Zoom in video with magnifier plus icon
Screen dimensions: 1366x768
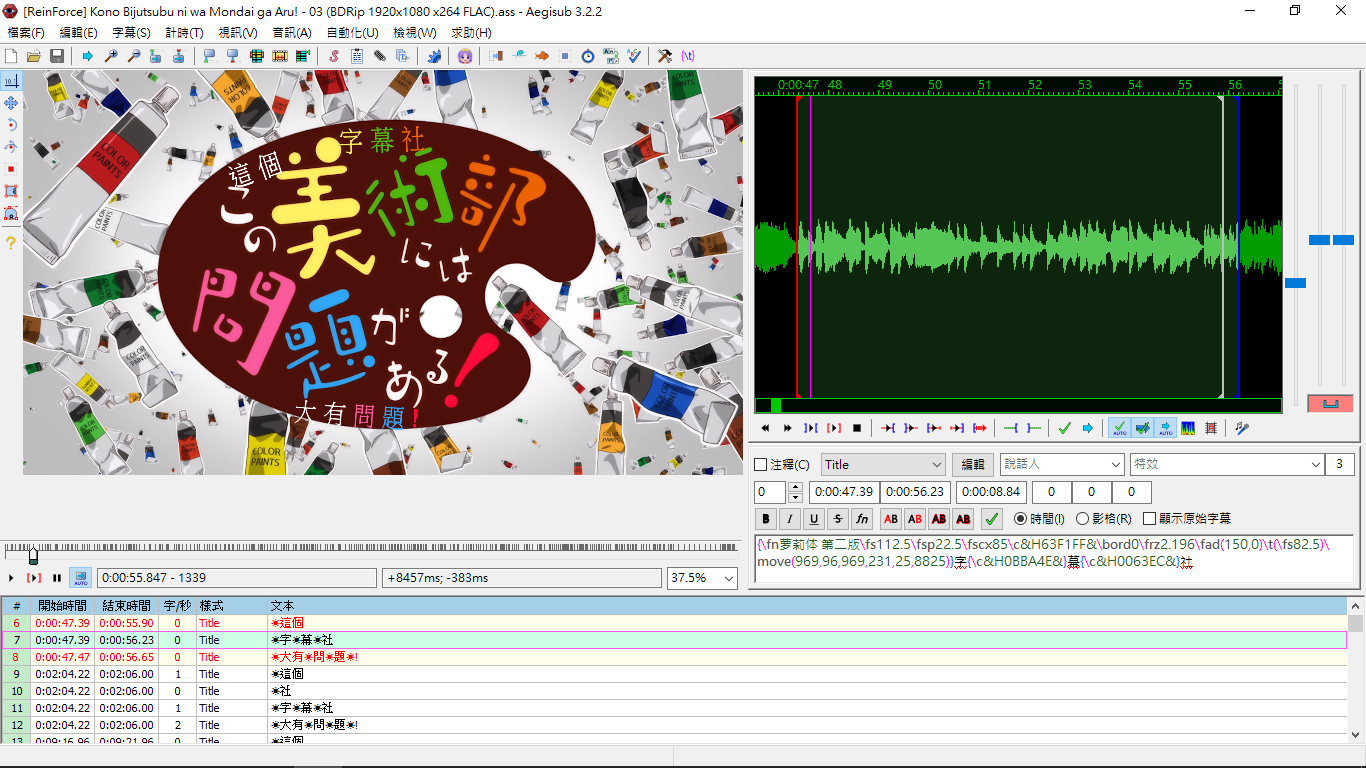click(x=111, y=56)
